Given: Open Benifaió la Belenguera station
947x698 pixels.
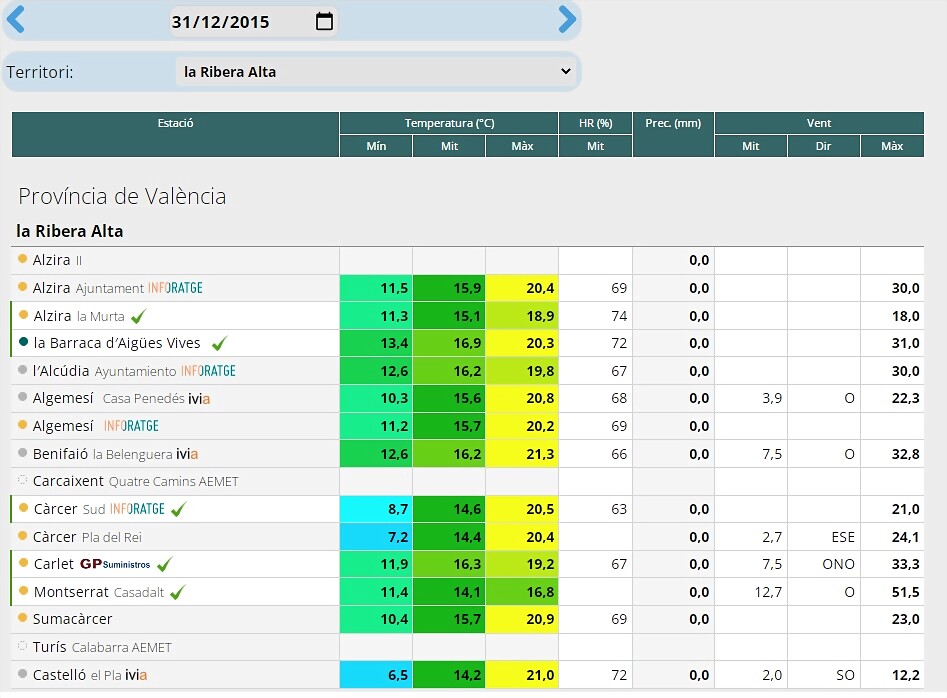Looking at the screenshot, I should coord(103,454).
